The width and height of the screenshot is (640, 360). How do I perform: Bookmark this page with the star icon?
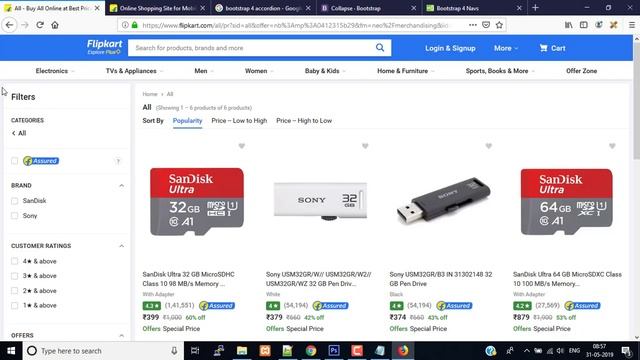coord(499,25)
